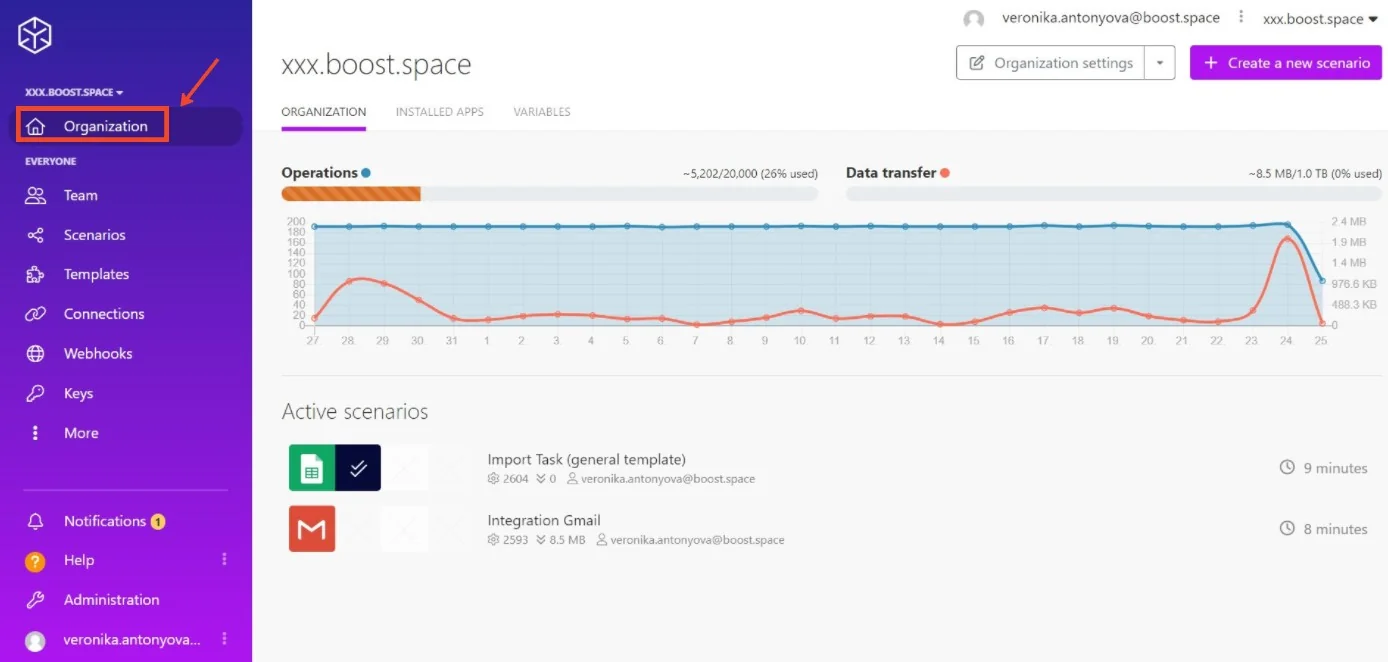The width and height of the screenshot is (1388, 662).
Task: Click clock icon next to 8 minutes
Action: point(1288,529)
